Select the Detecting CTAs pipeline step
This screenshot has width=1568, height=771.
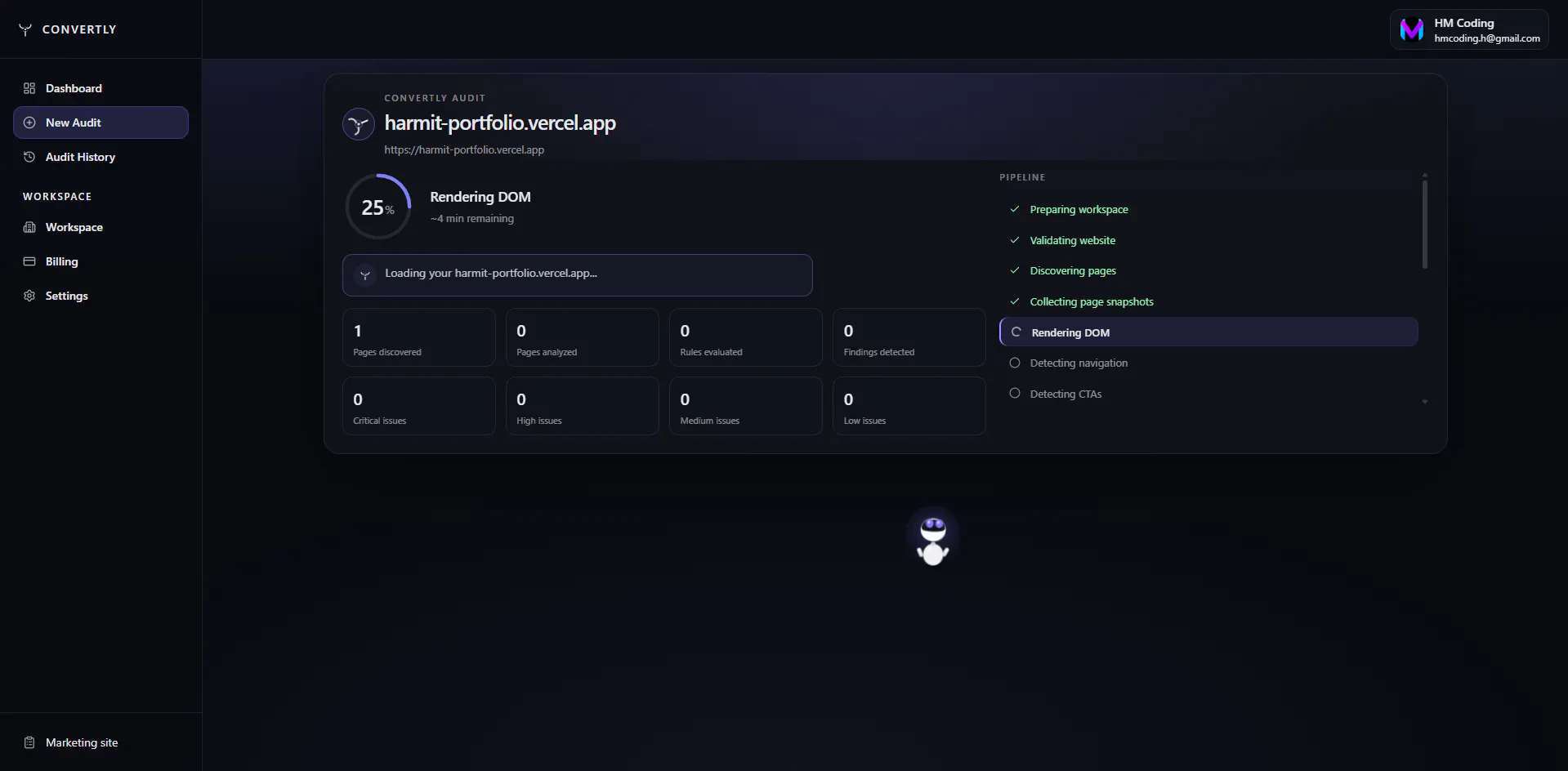click(1208, 394)
